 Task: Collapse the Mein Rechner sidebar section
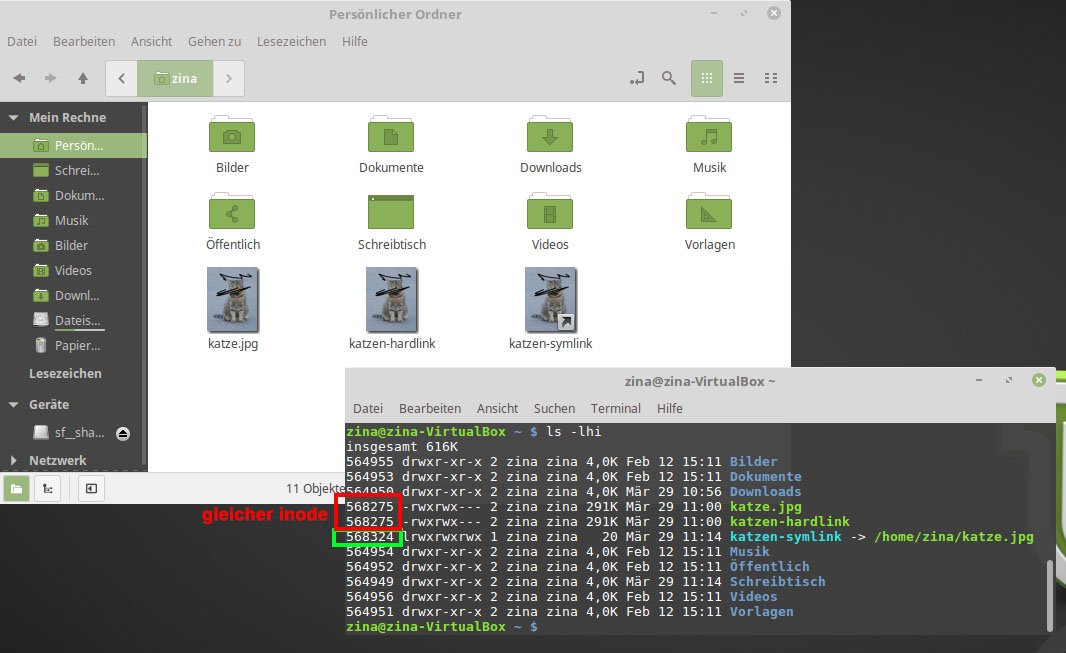[14, 117]
